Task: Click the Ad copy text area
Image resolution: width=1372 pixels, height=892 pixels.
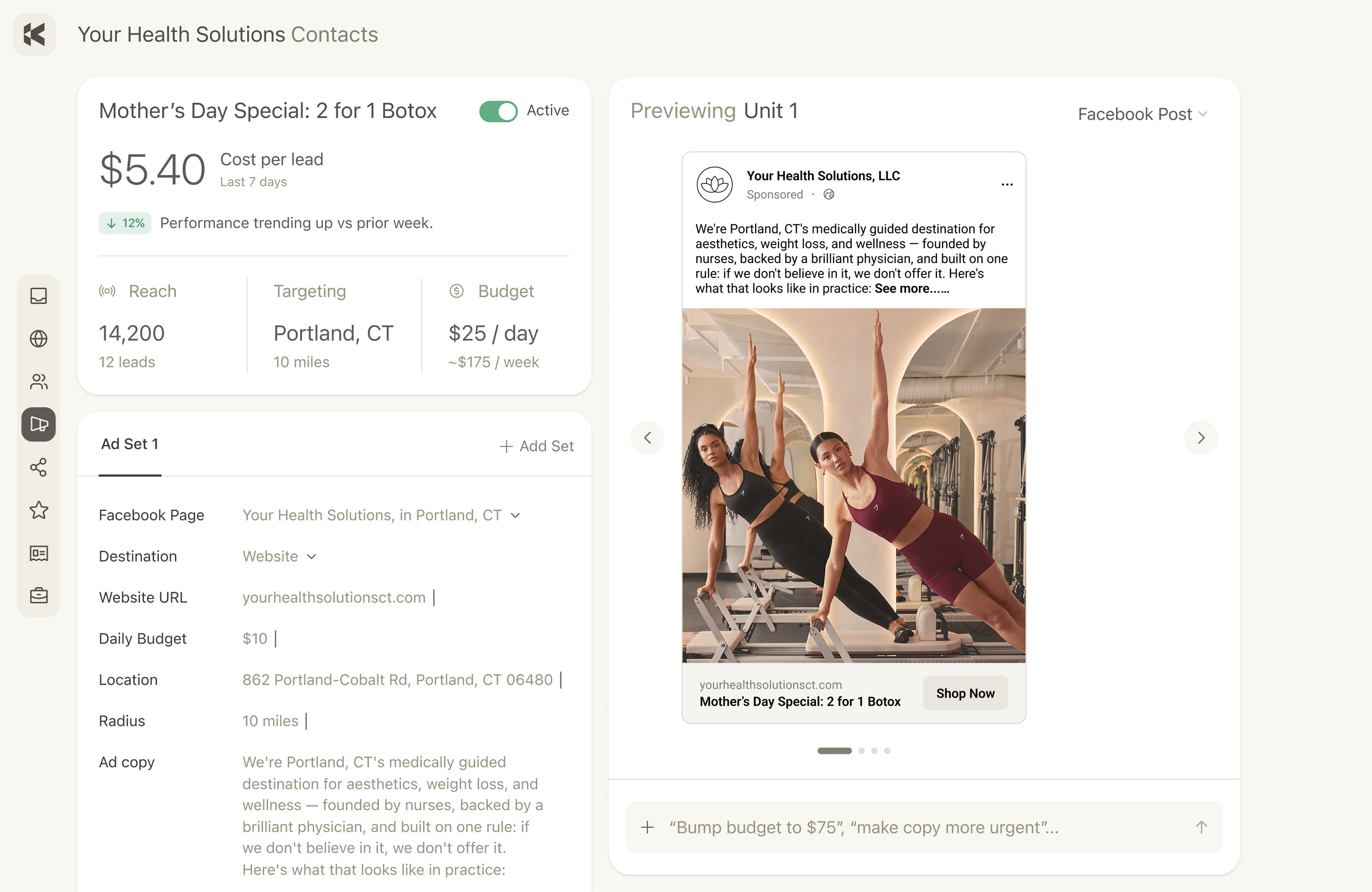Action: [393, 816]
